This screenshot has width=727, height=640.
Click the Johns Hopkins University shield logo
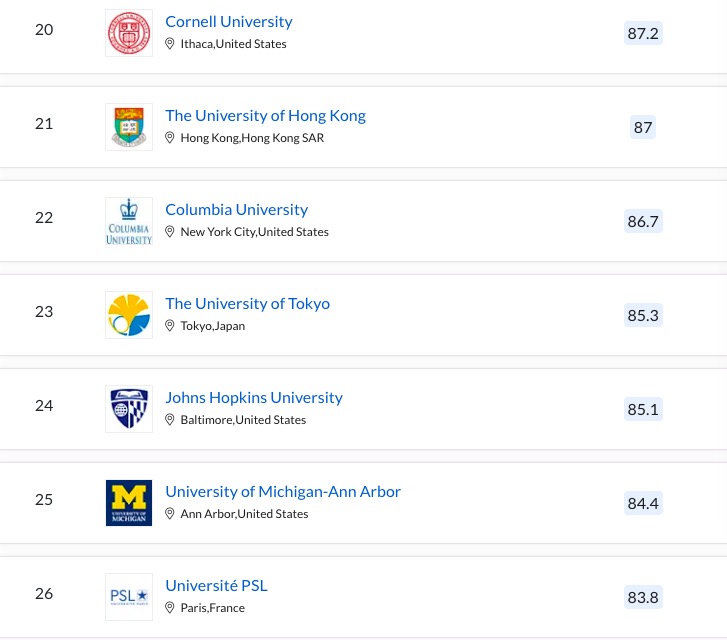129,409
